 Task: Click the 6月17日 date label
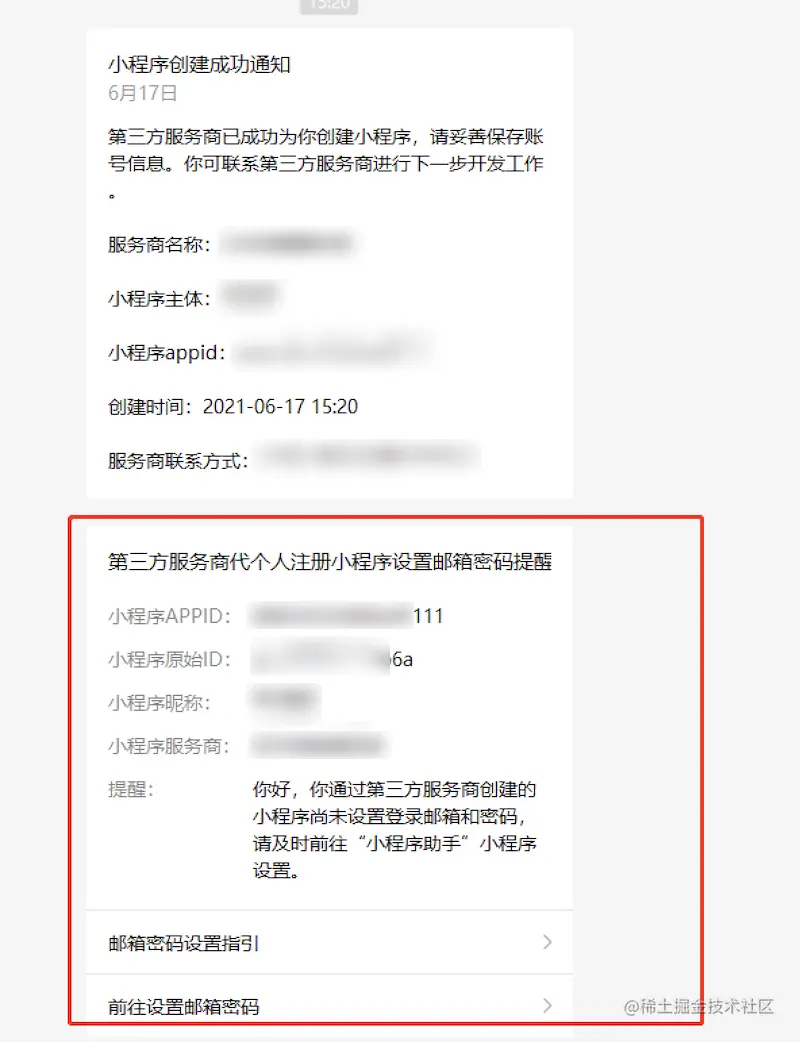(142, 93)
